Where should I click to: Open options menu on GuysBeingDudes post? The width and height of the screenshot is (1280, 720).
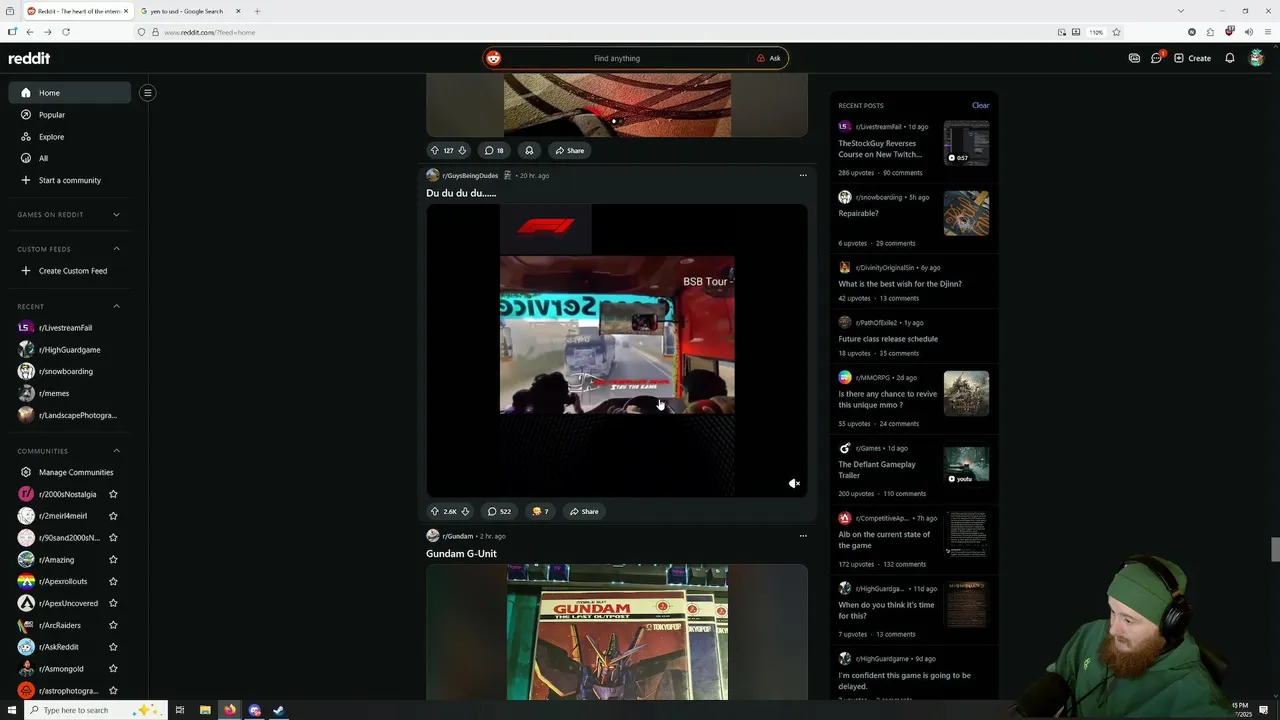803,175
